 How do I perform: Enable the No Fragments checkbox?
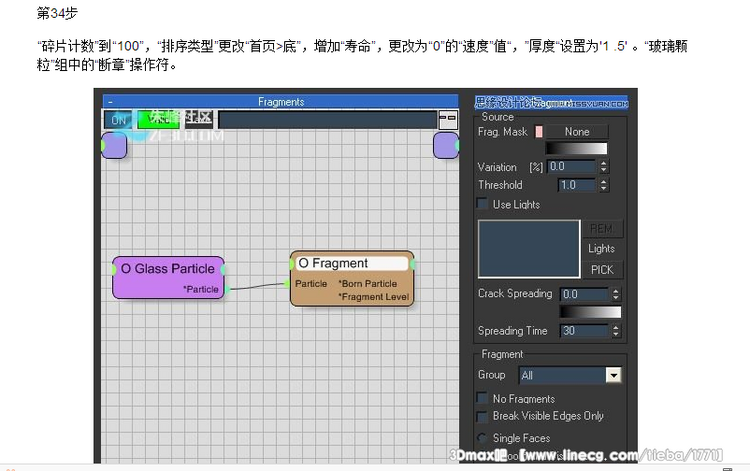(x=482, y=398)
